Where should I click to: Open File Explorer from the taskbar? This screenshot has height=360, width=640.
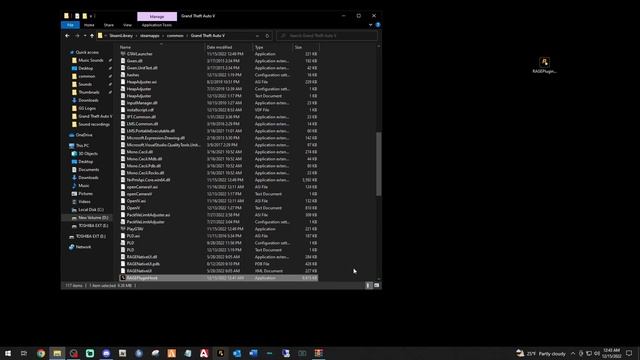pyautogui.click(x=57, y=353)
